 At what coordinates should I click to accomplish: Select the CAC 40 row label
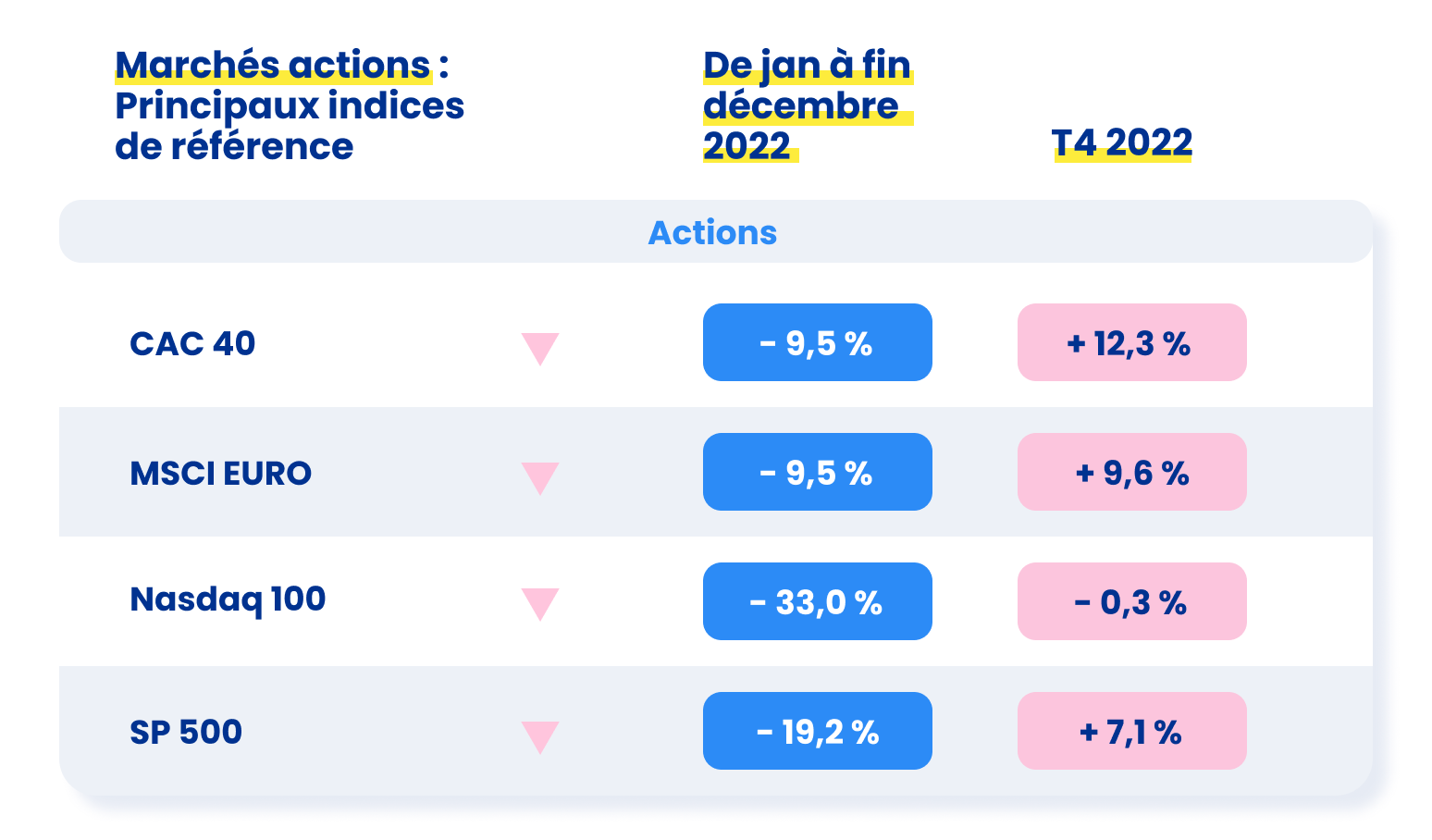(x=192, y=343)
